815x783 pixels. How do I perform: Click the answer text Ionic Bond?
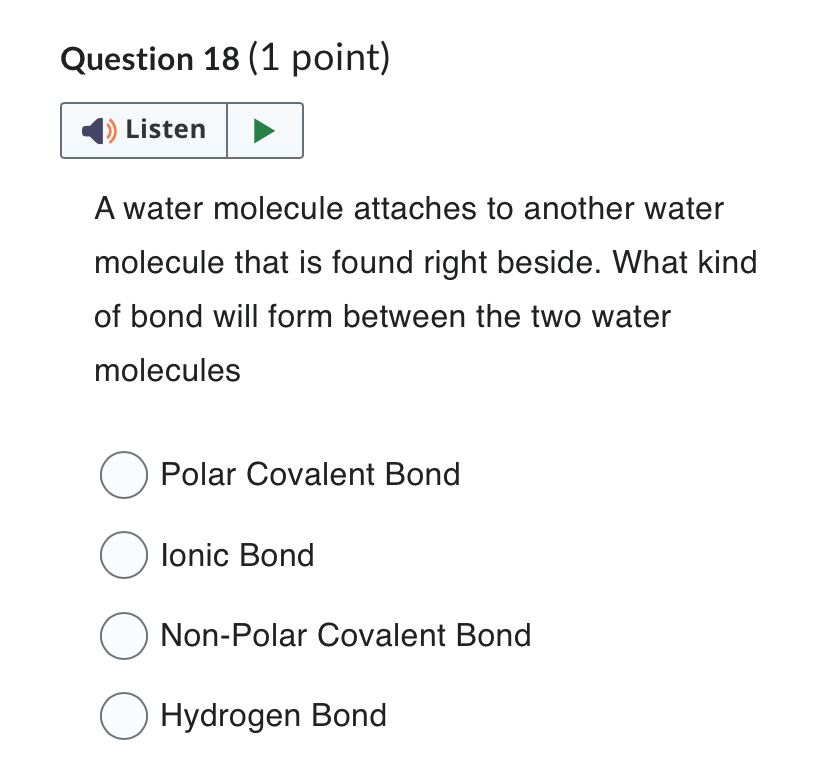coord(237,556)
